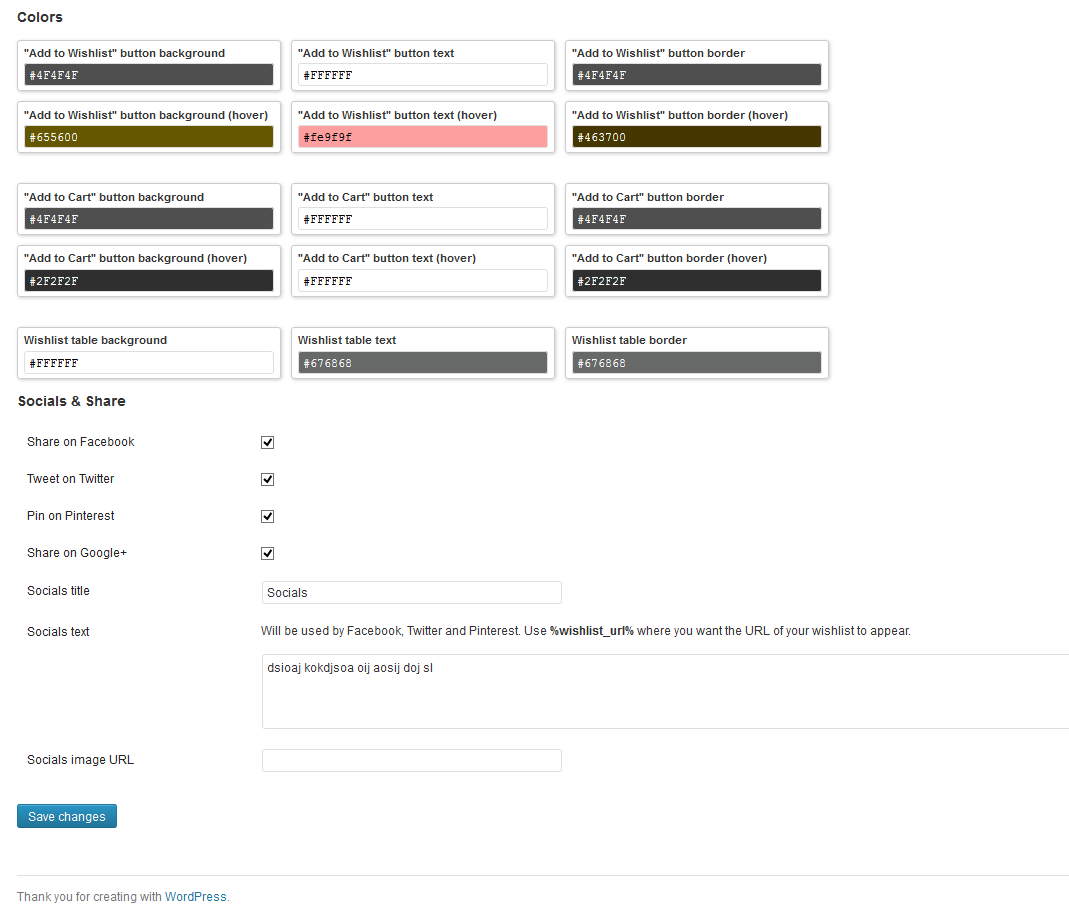Click Add to Cart hover background color #2F2F2F
The image size is (1069, 905).
(149, 281)
